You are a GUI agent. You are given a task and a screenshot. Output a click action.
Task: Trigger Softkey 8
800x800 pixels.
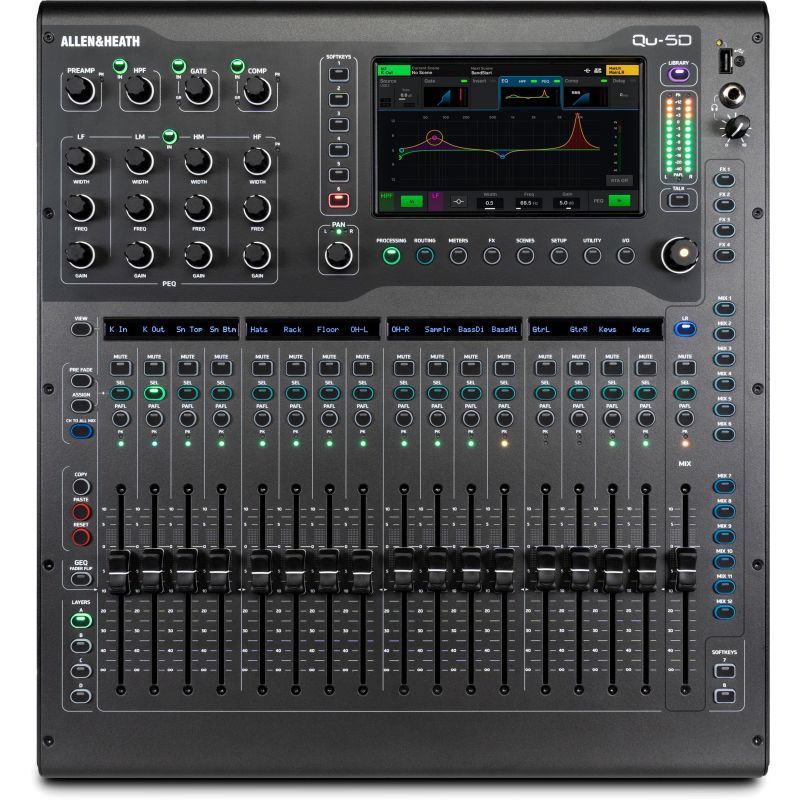click(x=724, y=695)
